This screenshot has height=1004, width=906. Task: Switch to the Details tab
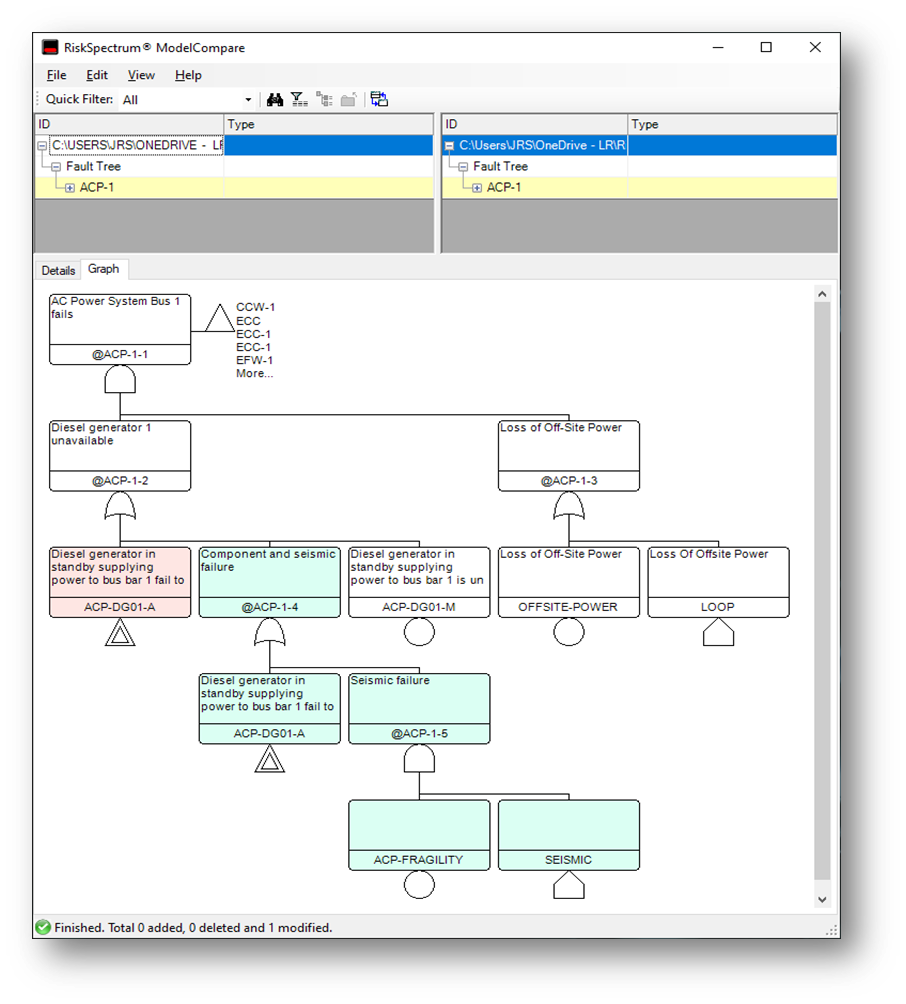point(58,270)
